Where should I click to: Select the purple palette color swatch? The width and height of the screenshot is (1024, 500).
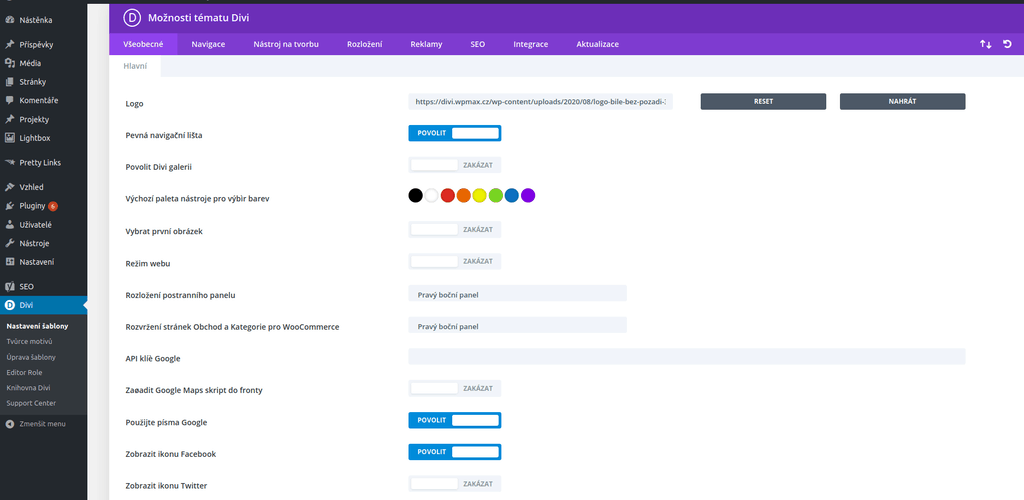click(x=528, y=195)
